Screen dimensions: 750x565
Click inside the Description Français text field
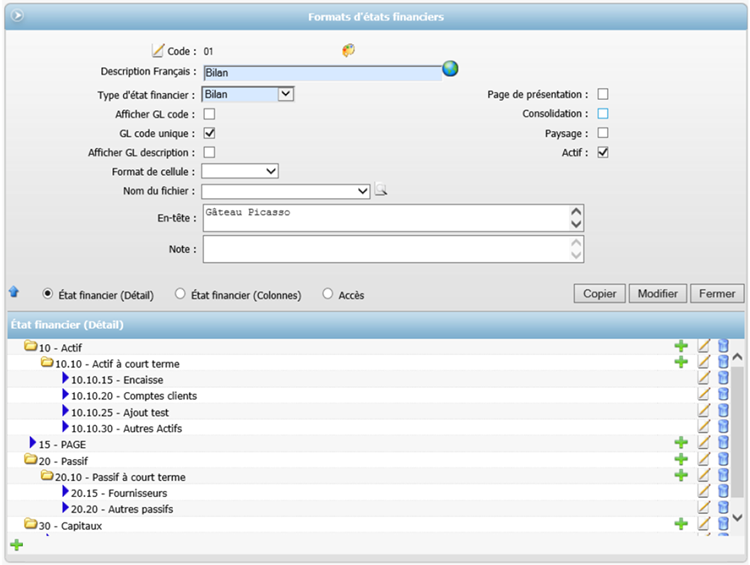(320, 72)
